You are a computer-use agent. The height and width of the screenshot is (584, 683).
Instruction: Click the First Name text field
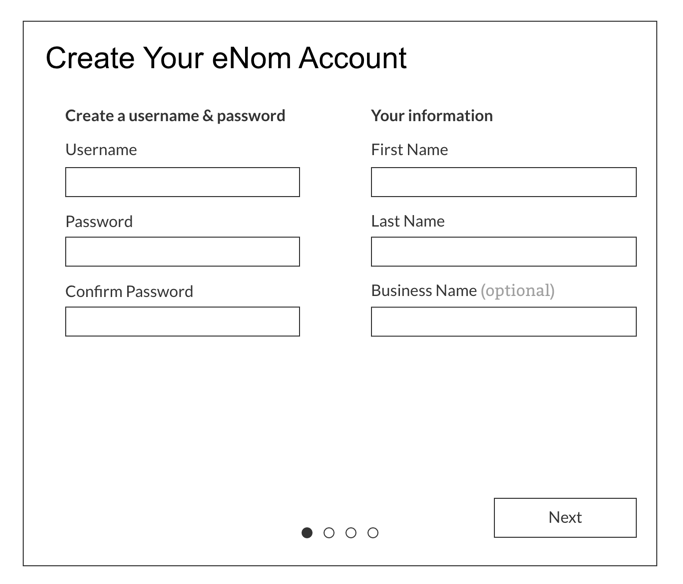[x=503, y=182]
